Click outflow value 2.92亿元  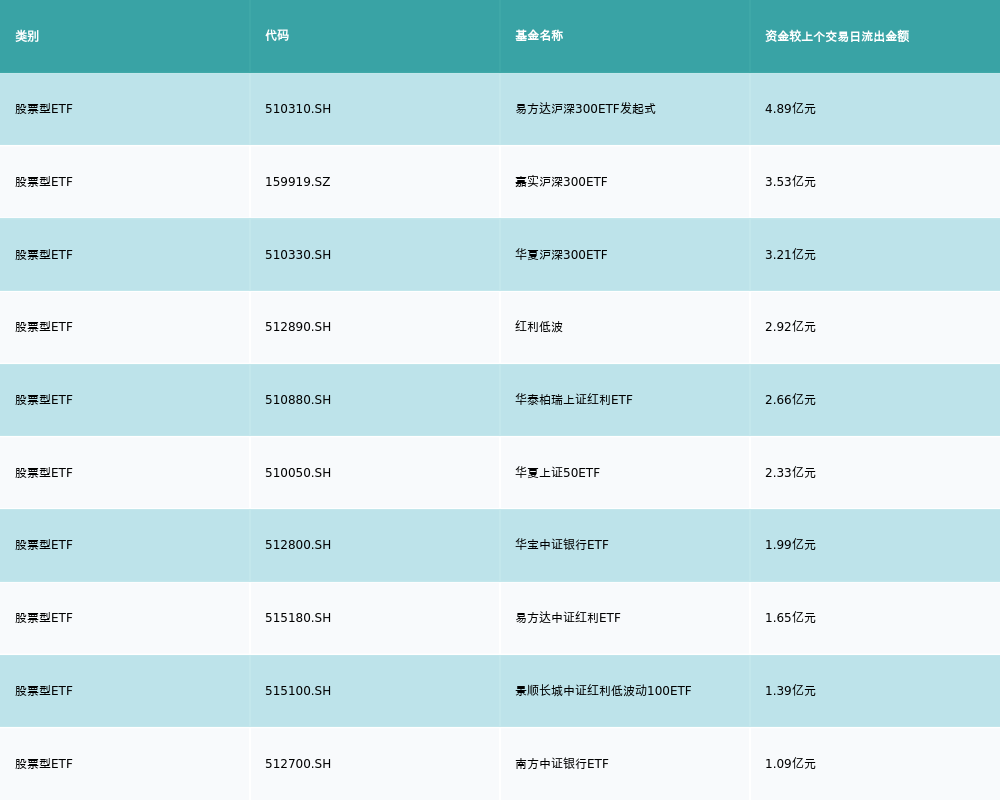pyautogui.click(x=790, y=327)
